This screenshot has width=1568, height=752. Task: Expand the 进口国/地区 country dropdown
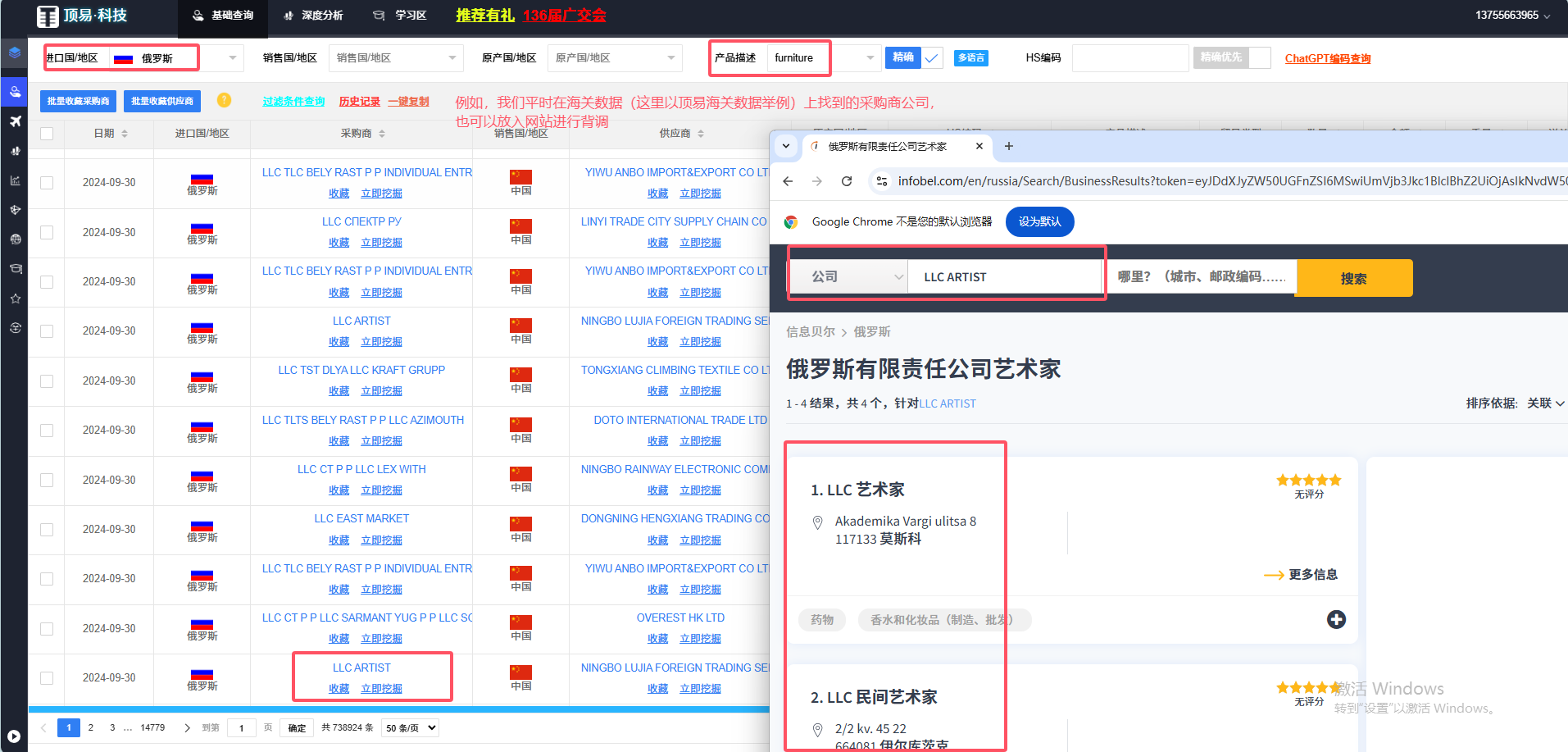232,58
